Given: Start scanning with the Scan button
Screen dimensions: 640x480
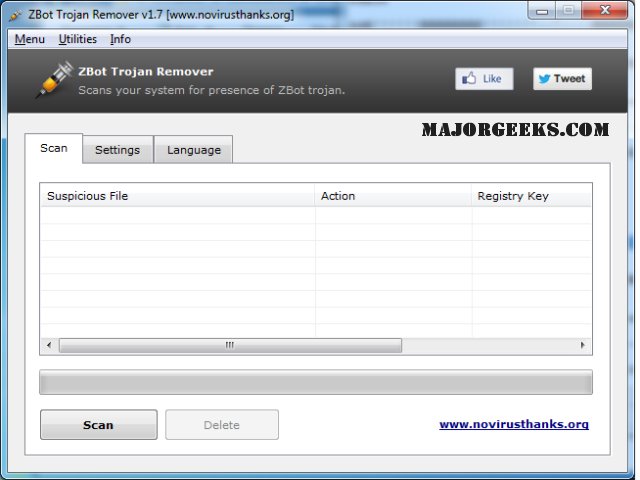Looking at the screenshot, I should 98,424.
